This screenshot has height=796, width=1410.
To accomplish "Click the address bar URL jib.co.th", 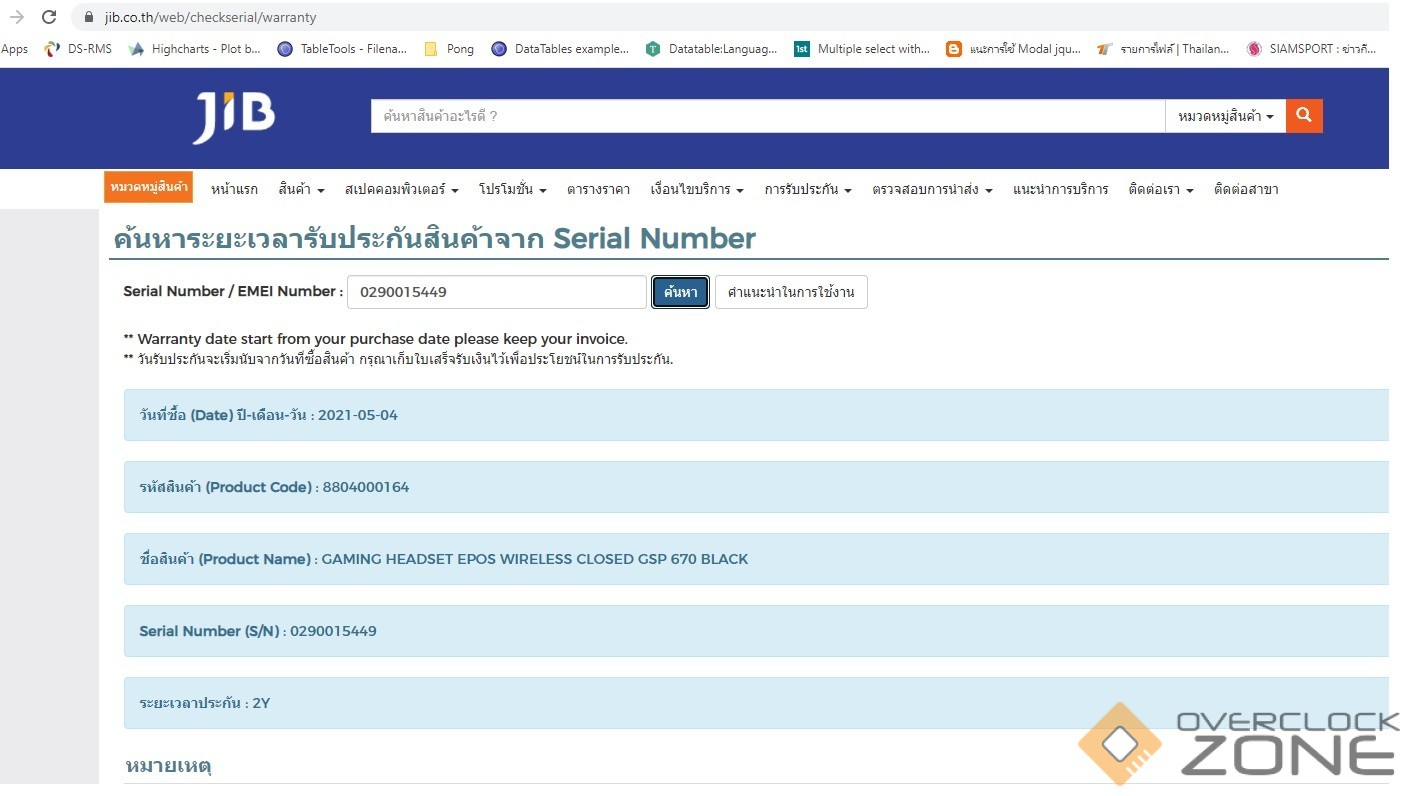I will [x=210, y=17].
